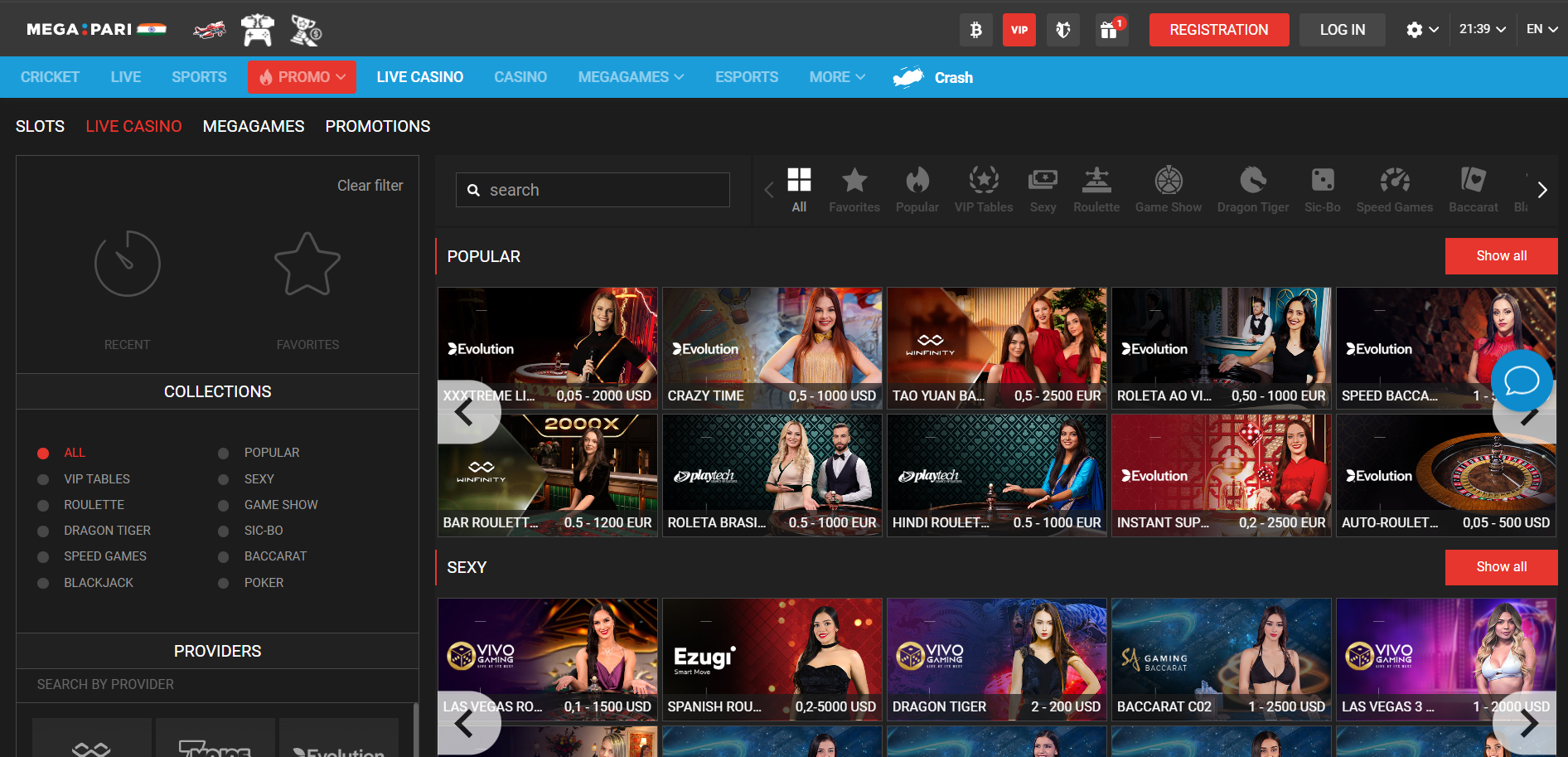Click the game search field
Viewport: 1568px width, 757px height.
pos(593,190)
